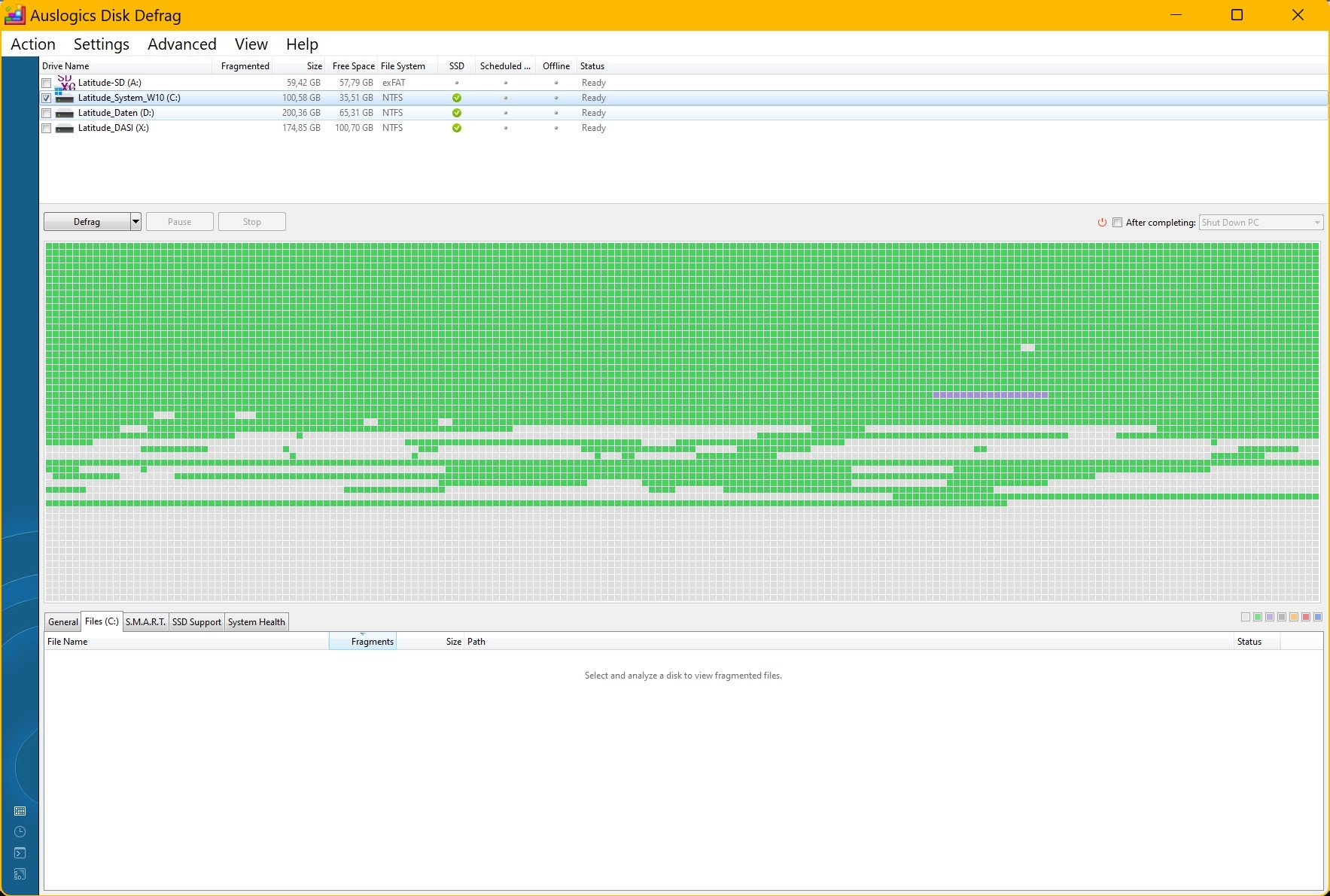Switch to the Files (C:) tab
Screen dimensions: 1330x896
pyautogui.click(x=102, y=621)
